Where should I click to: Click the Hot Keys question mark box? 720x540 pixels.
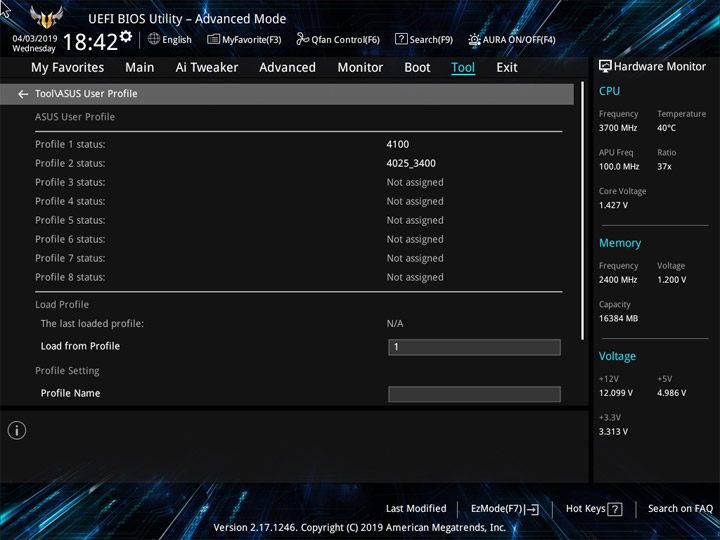(x=614, y=509)
